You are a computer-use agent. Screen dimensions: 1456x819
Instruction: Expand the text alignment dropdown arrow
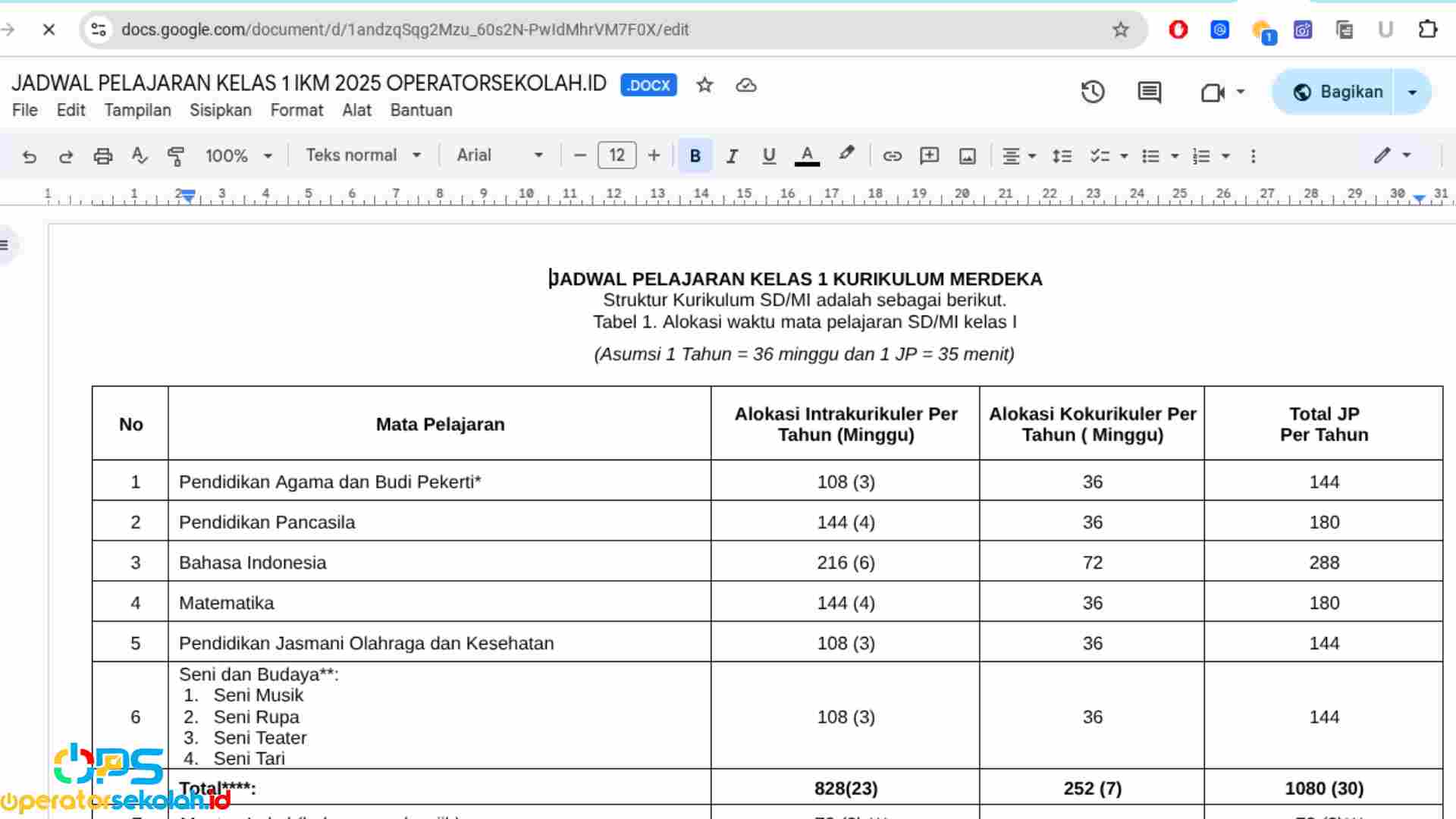tap(1032, 156)
